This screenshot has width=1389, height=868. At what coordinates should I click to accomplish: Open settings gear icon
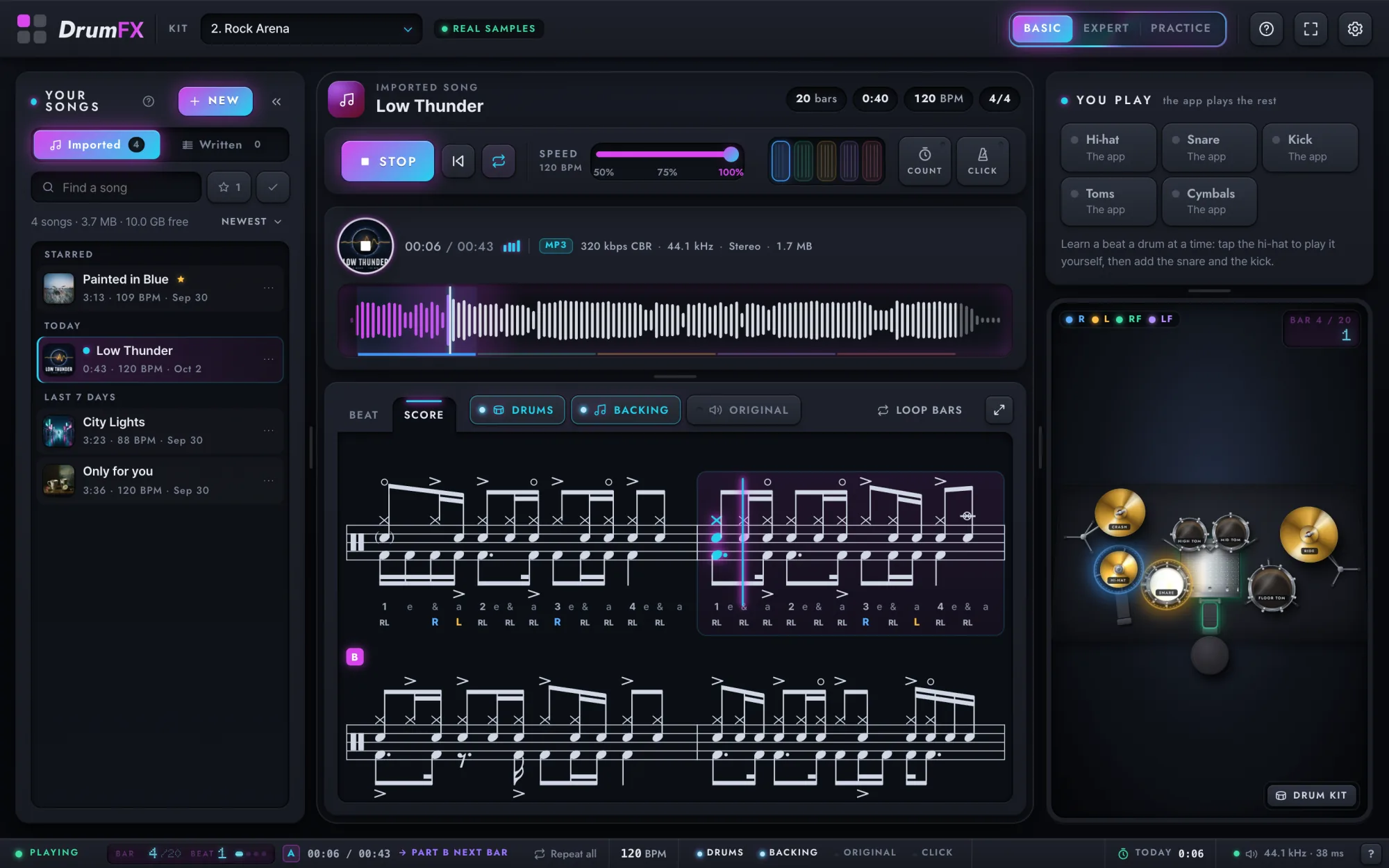1355,28
